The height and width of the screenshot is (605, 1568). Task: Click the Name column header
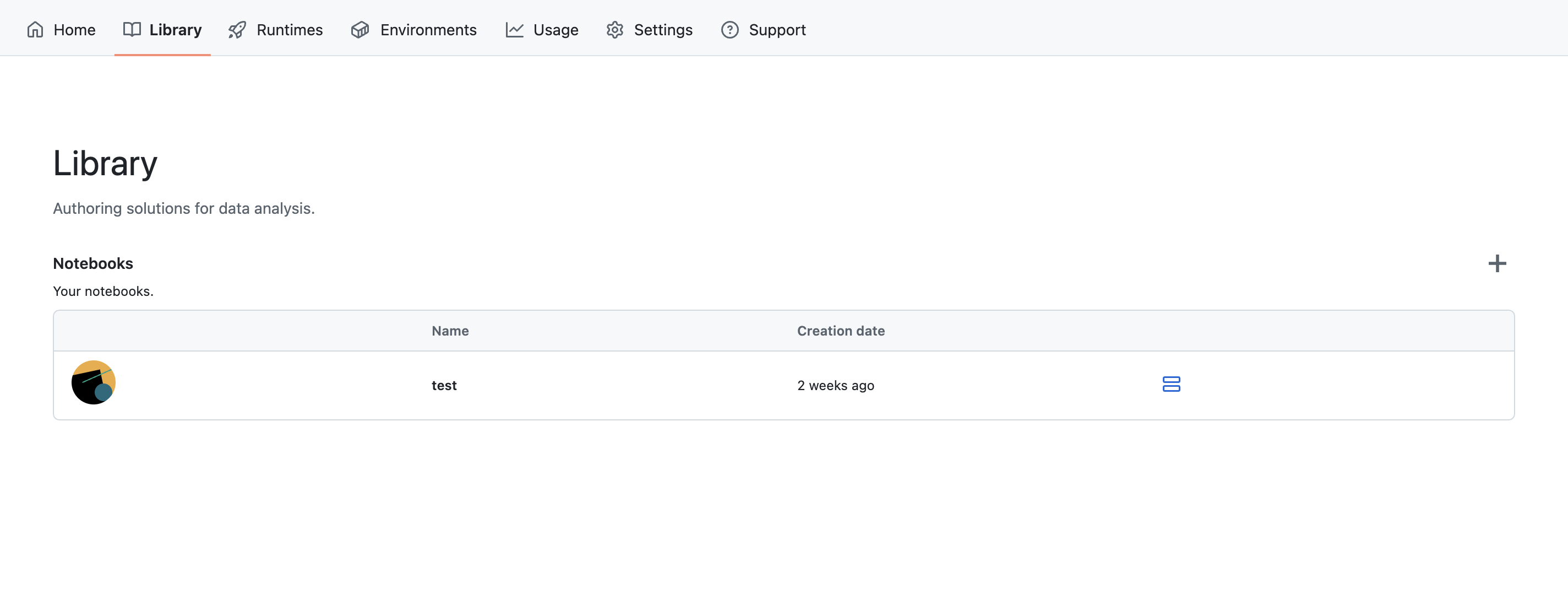coord(450,331)
